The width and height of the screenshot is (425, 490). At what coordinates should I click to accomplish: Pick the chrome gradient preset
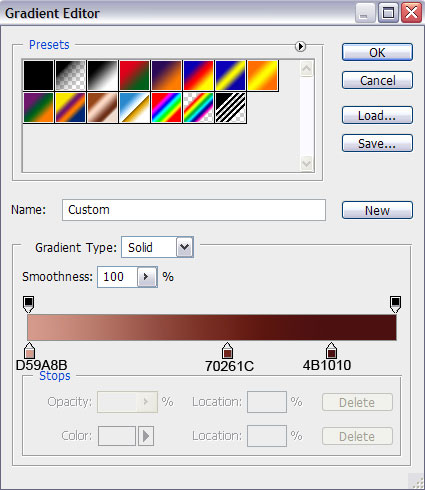[x=134, y=107]
